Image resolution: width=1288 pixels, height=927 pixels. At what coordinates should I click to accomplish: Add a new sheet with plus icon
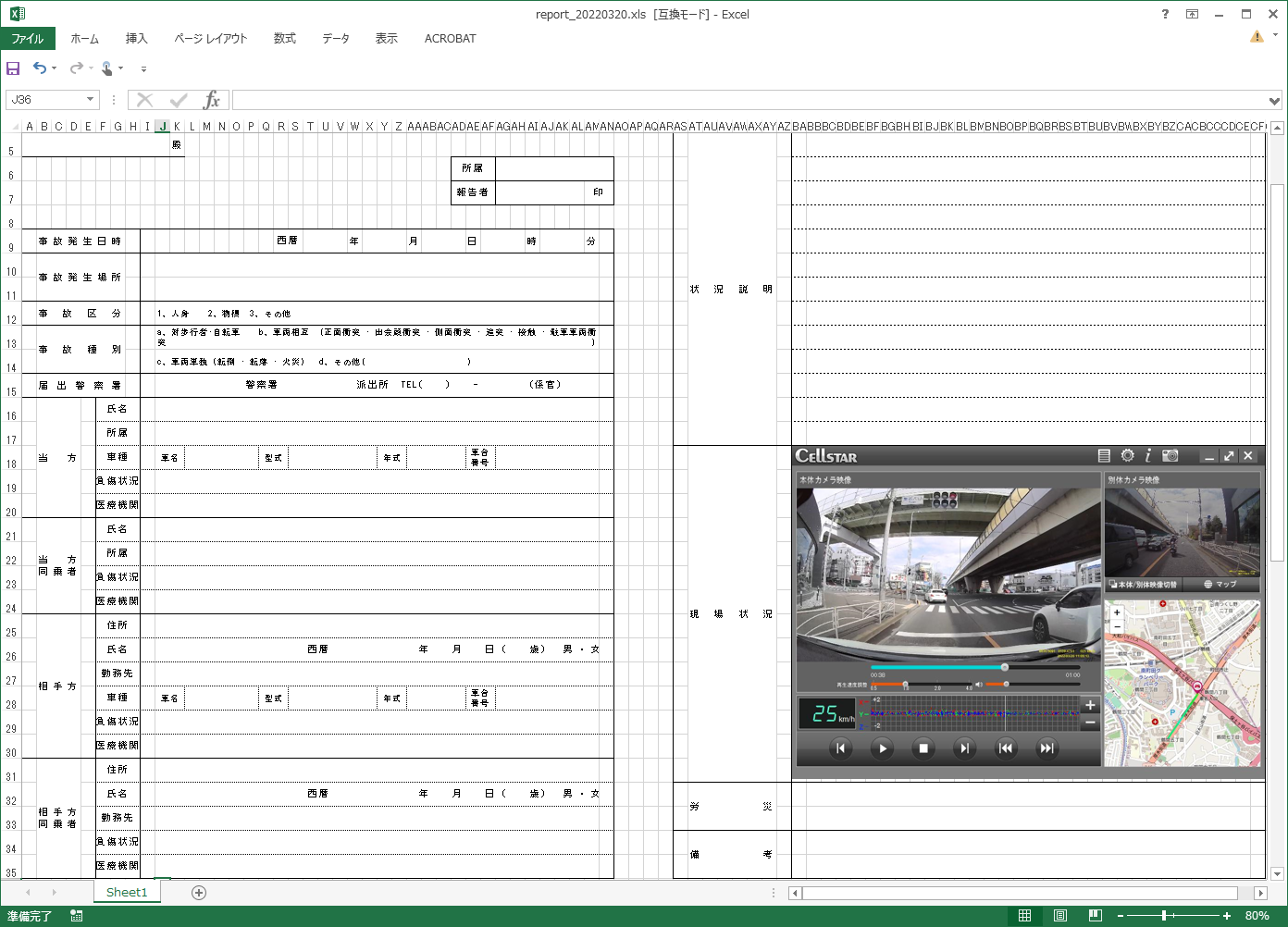coord(199,893)
